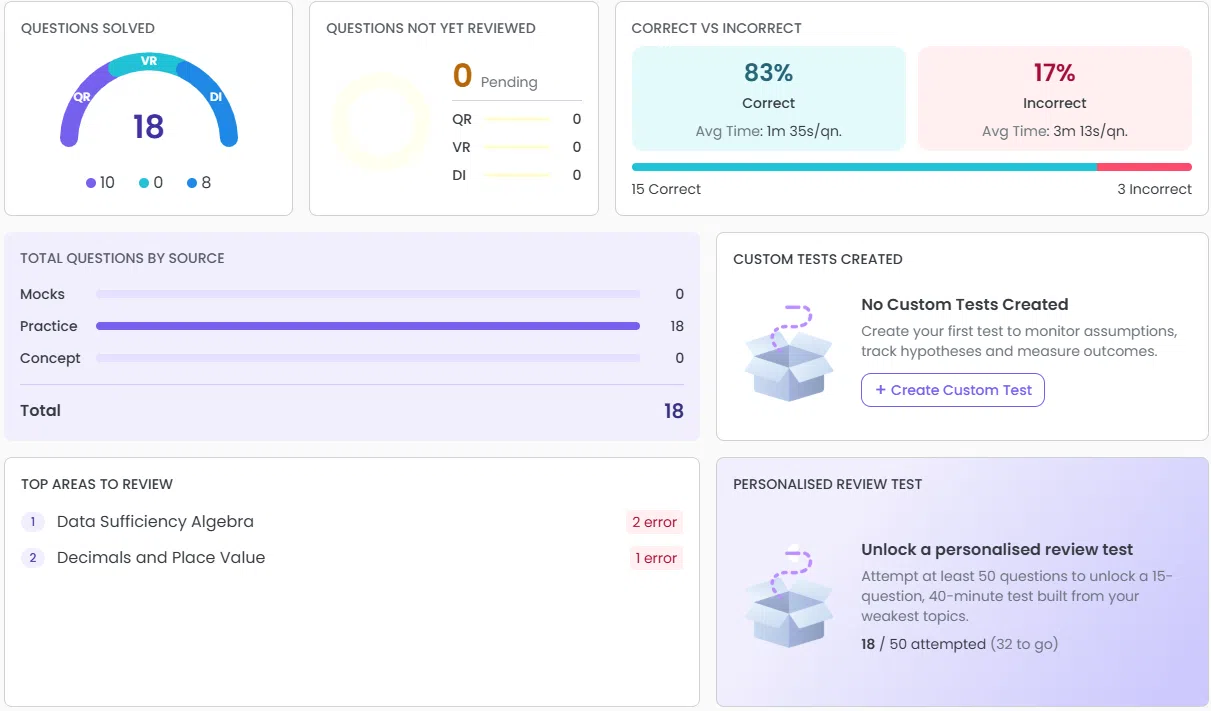Image resolution: width=1211 pixels, height=711 pixels.
Task: Click the 1 error badge
Action: click(656, 558)
